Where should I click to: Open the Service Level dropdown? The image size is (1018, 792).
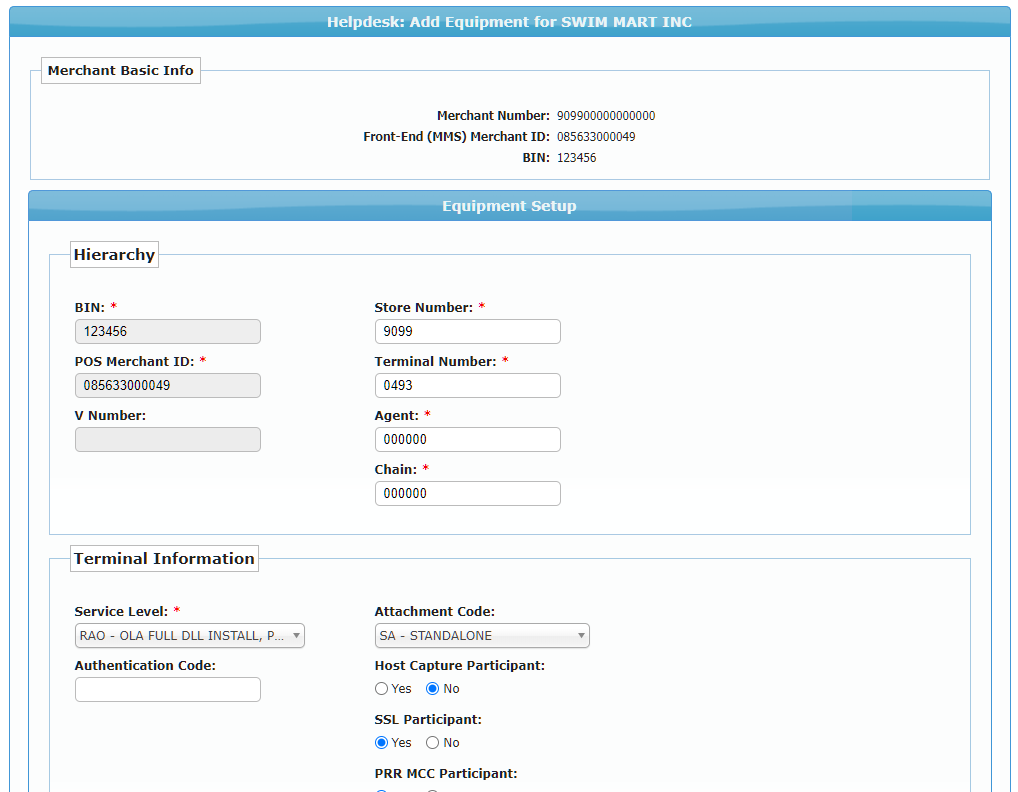190,636
